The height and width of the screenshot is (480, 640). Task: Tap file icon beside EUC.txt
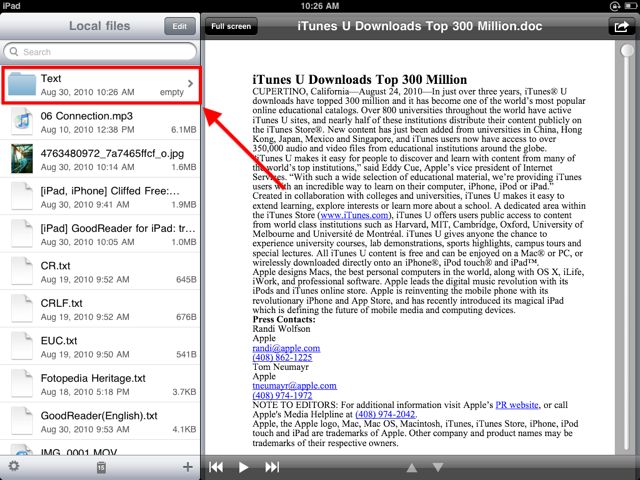22,346
